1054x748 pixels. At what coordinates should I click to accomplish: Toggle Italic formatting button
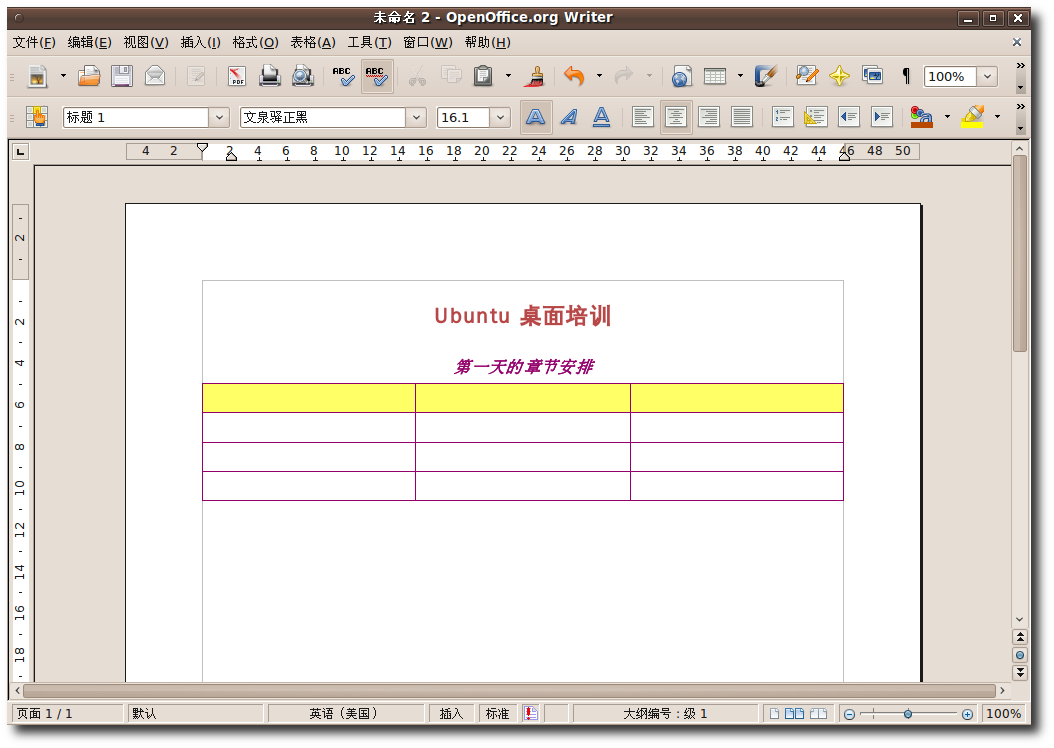[569, 118]
